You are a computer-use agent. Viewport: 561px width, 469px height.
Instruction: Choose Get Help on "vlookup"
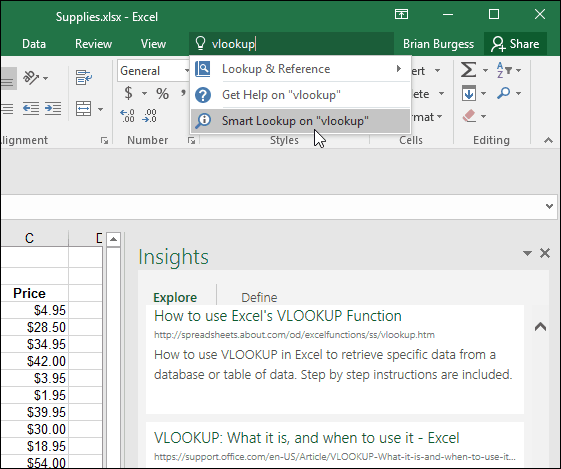(x=301, y=95)
